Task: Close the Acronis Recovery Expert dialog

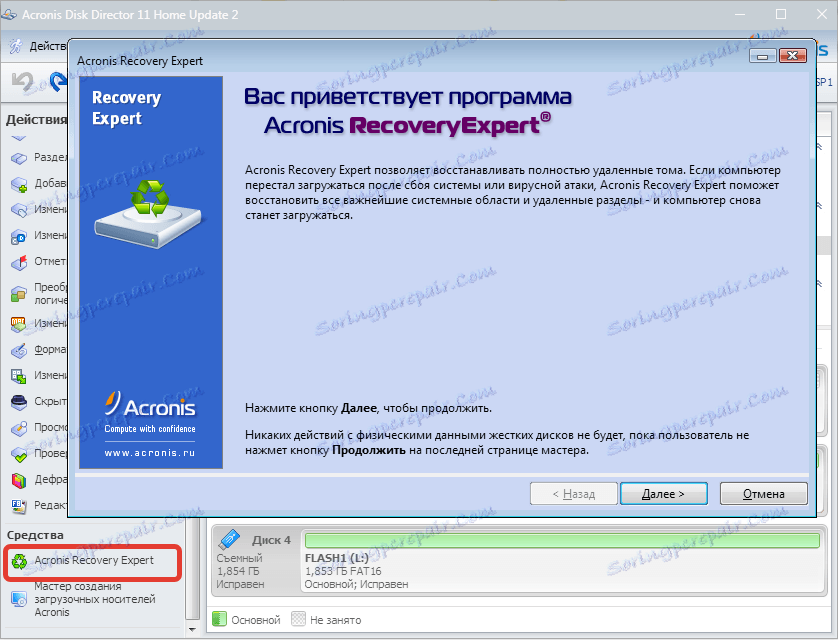Action: tap(793, 56)
